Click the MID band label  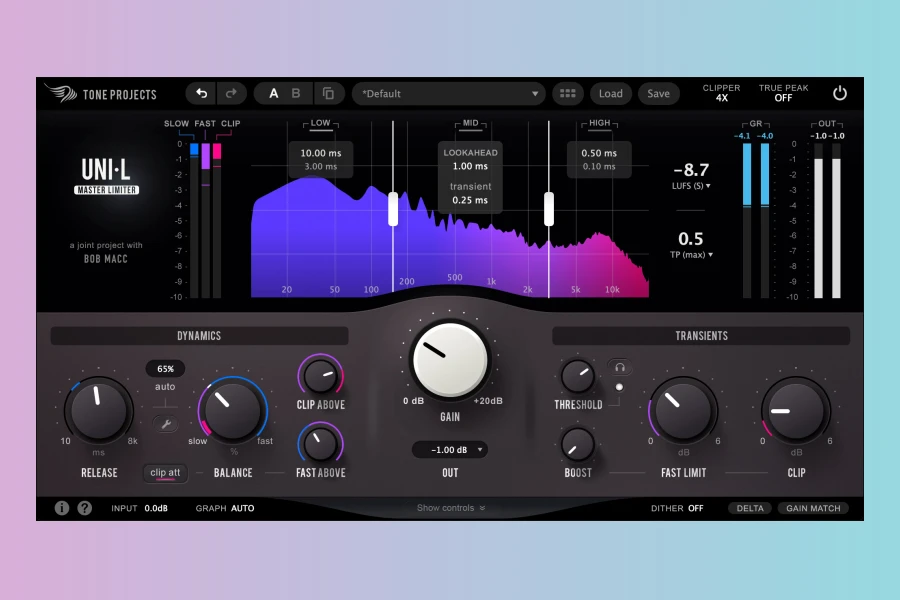(x=471, y=123)
